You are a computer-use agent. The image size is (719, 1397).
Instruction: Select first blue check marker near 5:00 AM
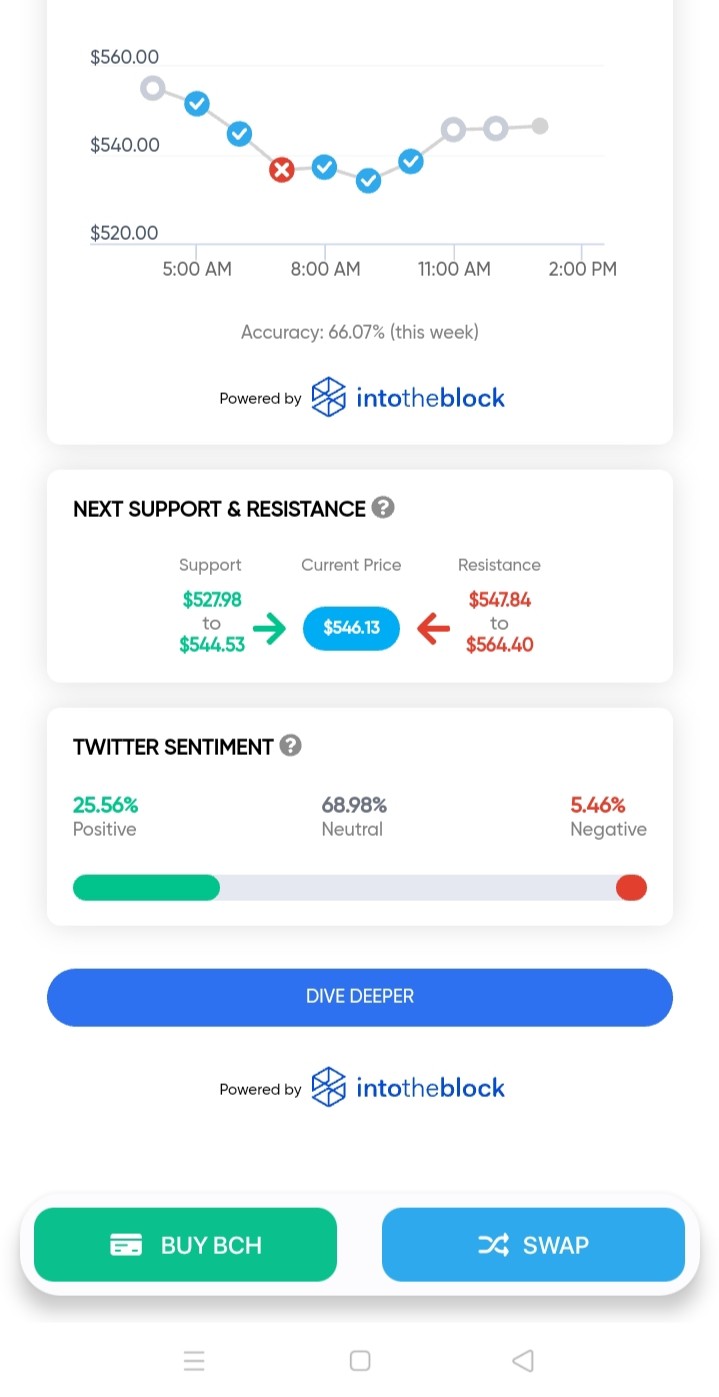197,103
